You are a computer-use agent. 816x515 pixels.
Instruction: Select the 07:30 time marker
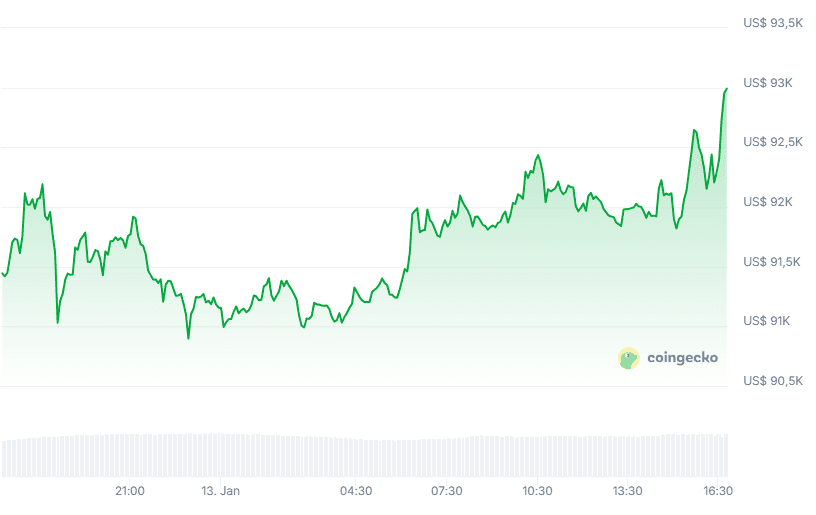point(447,491)
